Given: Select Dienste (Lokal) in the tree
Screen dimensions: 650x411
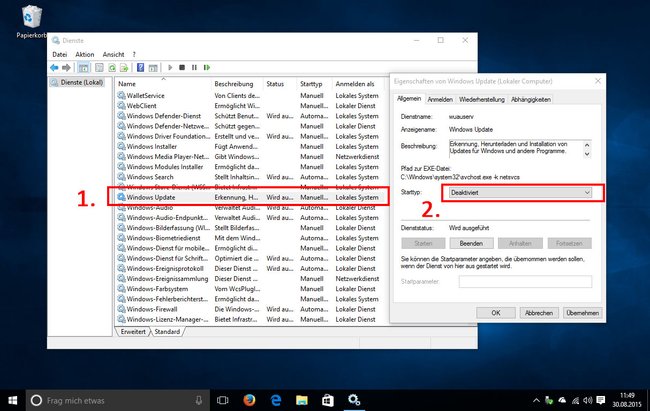Looking at the screenshot, I should pyautogui.click(x=78, y=83).
